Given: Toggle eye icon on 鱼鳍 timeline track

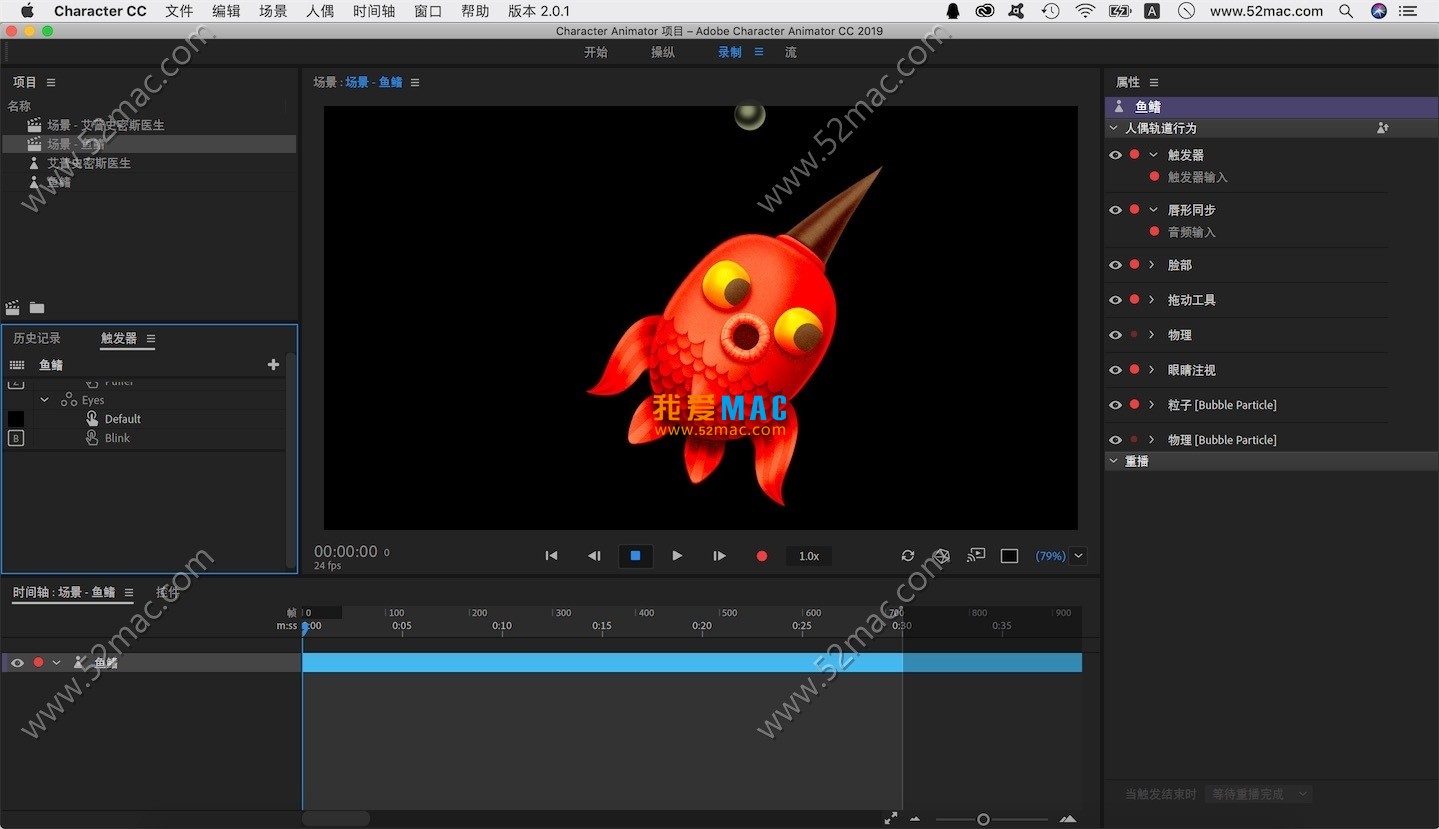Looking at the screenshot, I should (x=17, y=662).
